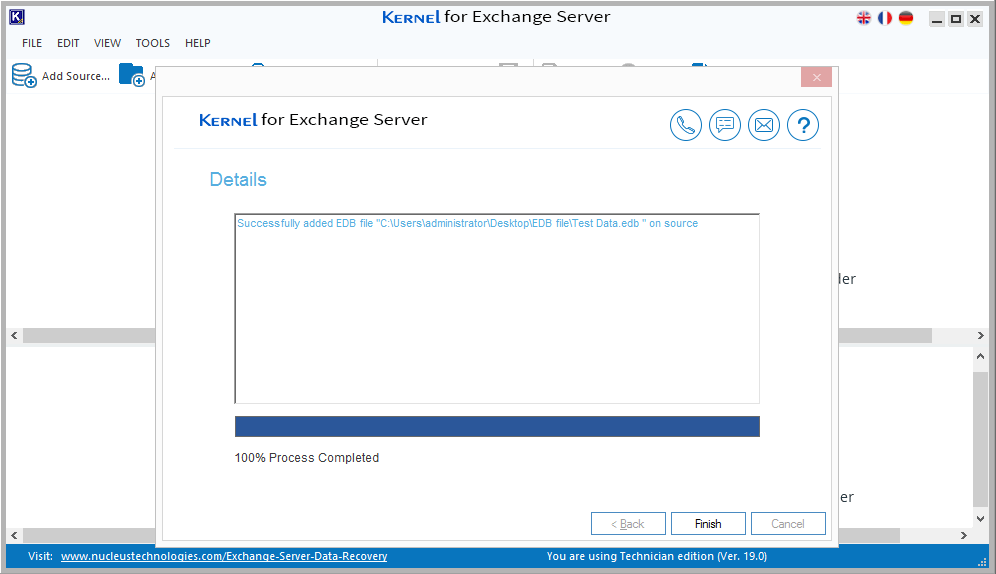996x574 pixels.
Task: Open the EDIT menu
Action: pyautogui.click(x=68, y=43)
